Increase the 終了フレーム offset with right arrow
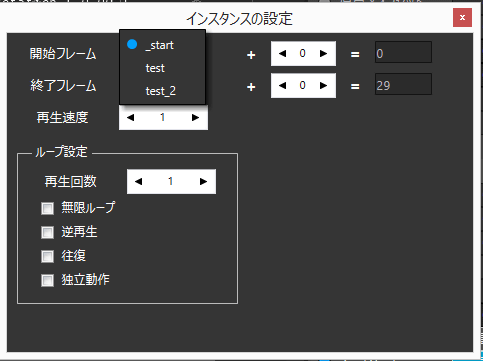The width and height of the screenshot is (483, 361). pyautogui.click(x=323, y=85)
